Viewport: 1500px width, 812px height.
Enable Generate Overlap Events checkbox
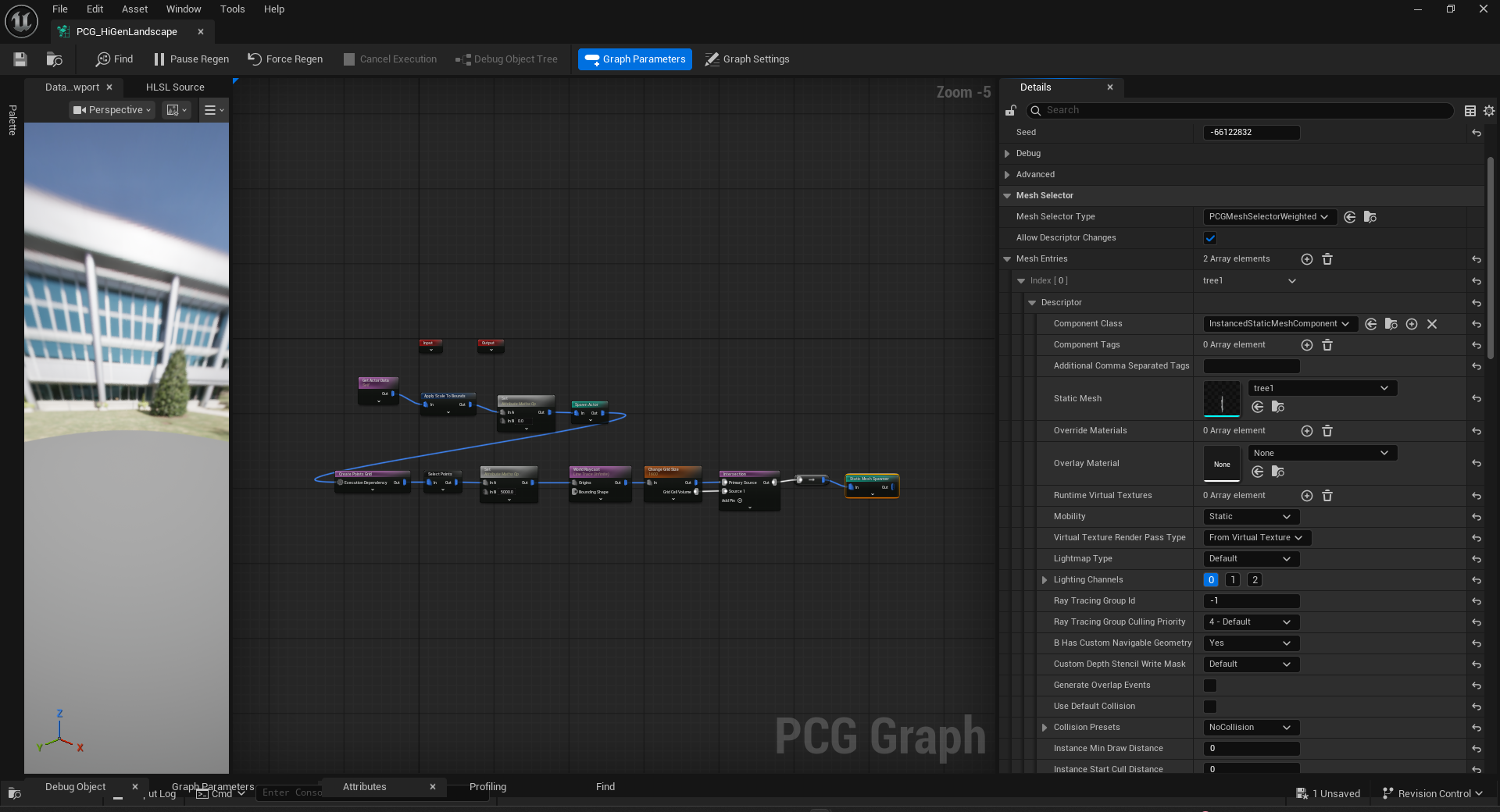pos(1210,686)
